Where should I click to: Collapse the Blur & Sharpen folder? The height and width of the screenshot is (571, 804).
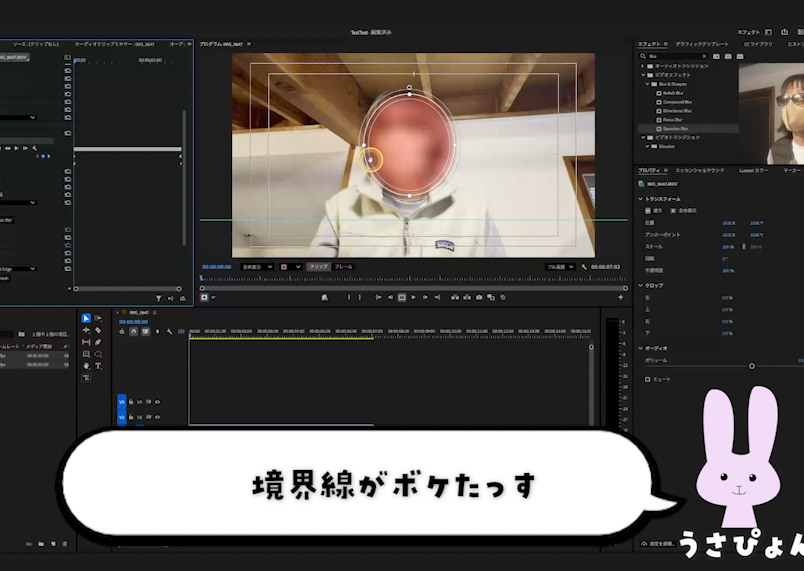649,84
